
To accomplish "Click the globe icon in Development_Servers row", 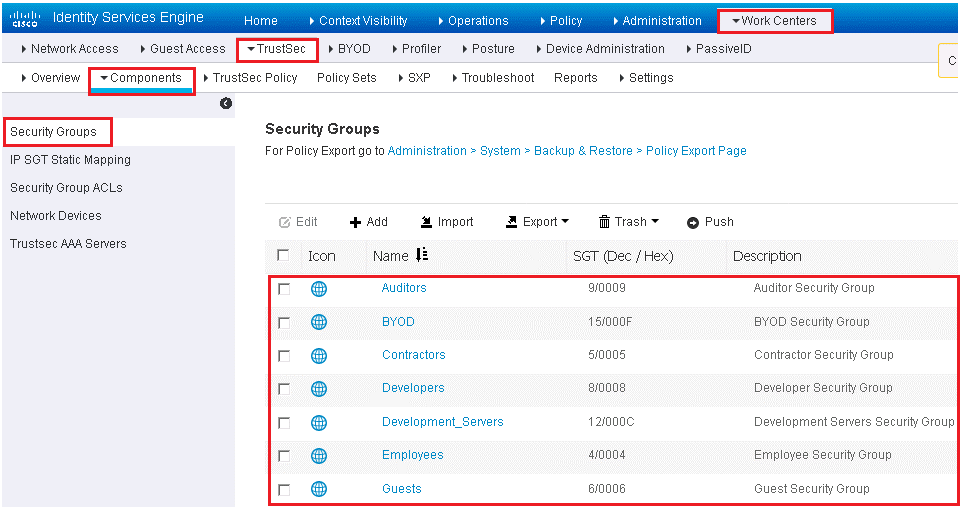I will [318, 423].
